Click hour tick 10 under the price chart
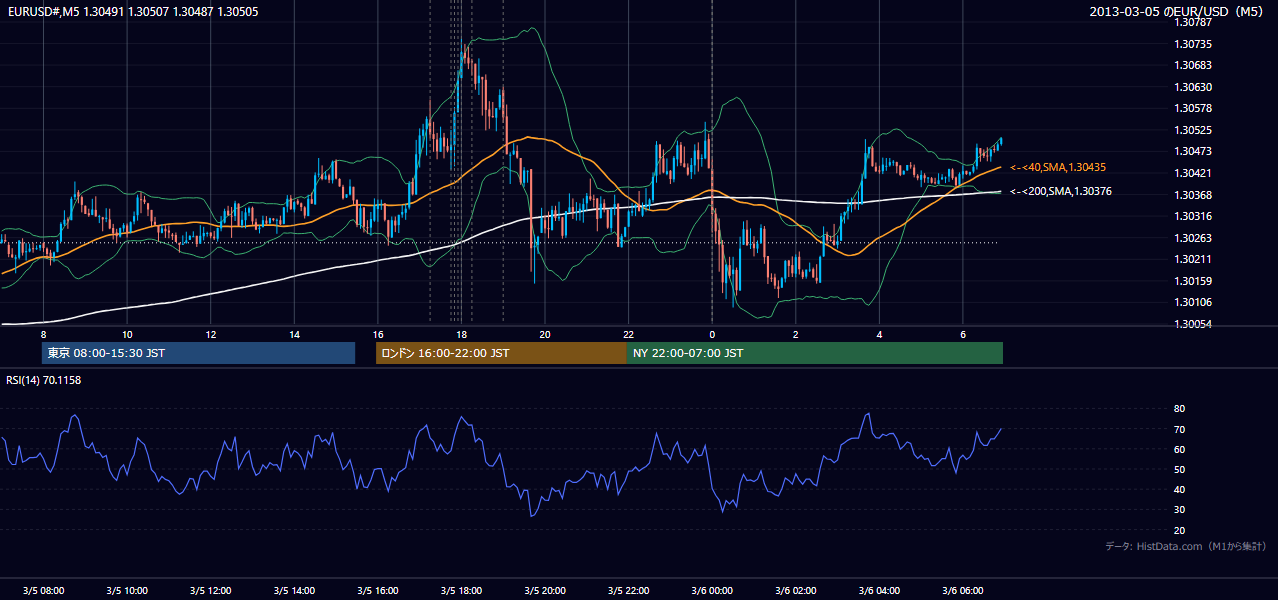The image size is (1278, 600). (x=127, y=334)
